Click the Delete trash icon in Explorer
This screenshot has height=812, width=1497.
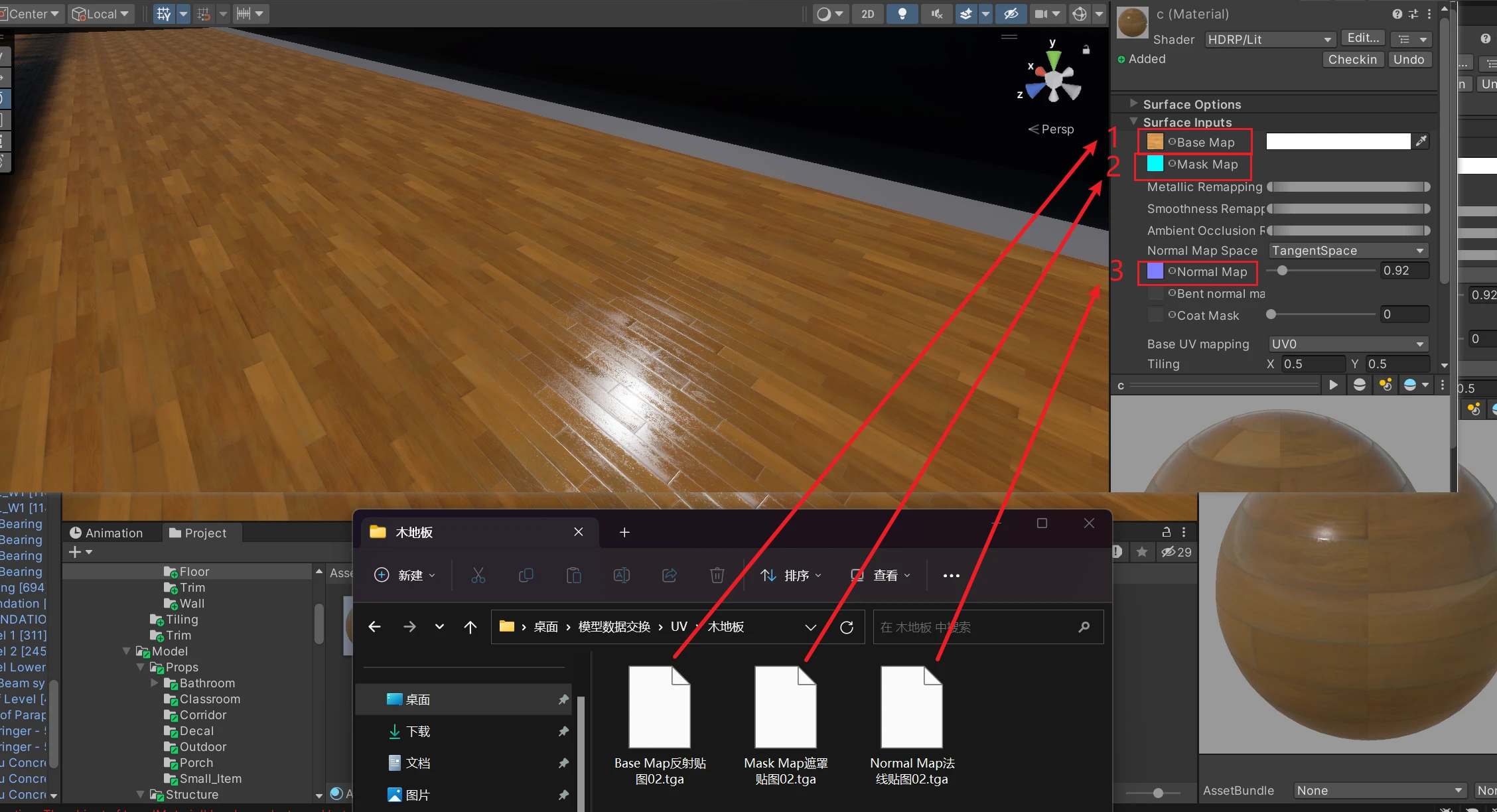pyautogui.click(x=717, y=575)
